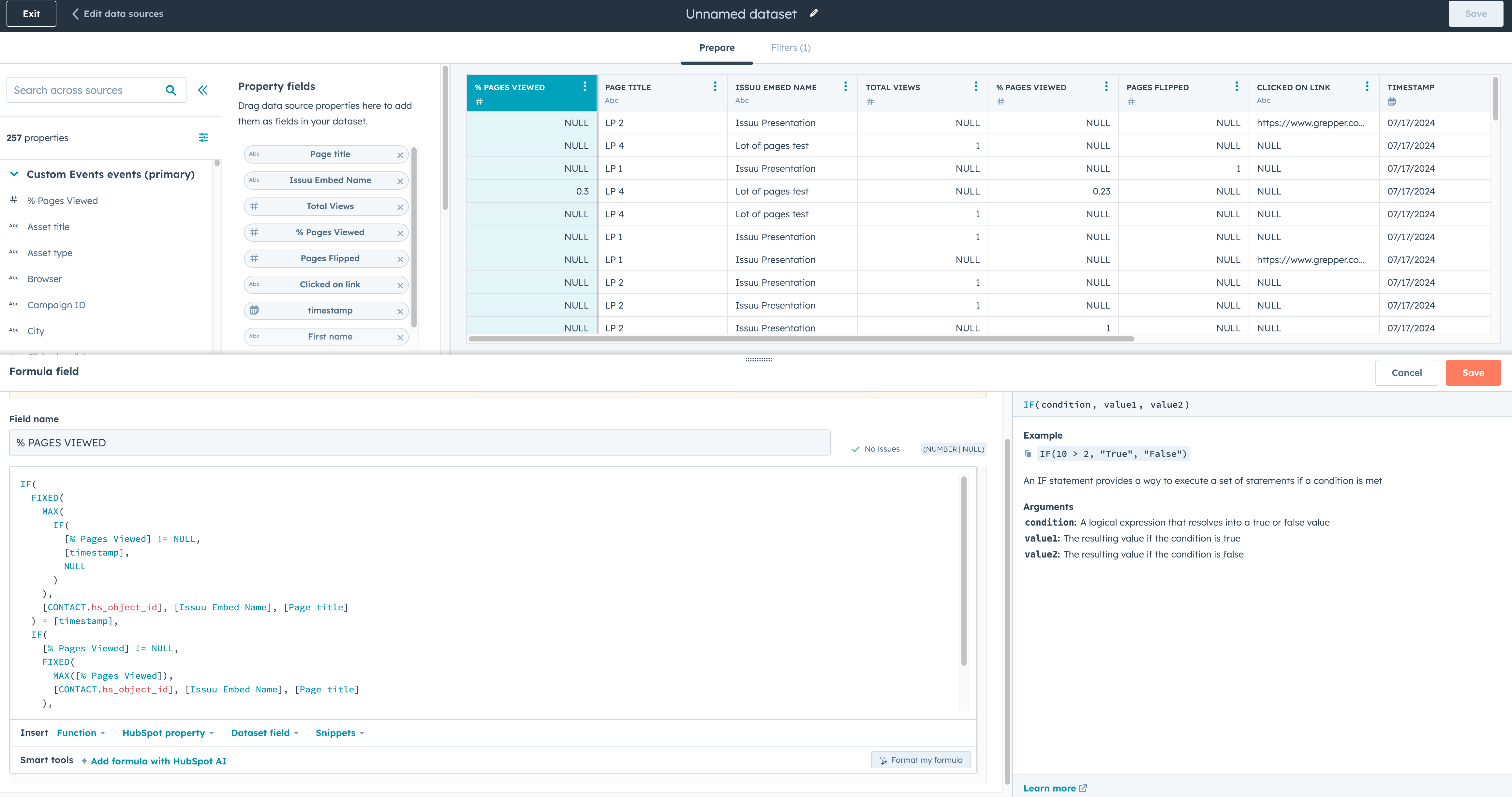Remove the Pages Flipped field
The height and width of the screenshot is (797, 1512).
click(400, 259)
